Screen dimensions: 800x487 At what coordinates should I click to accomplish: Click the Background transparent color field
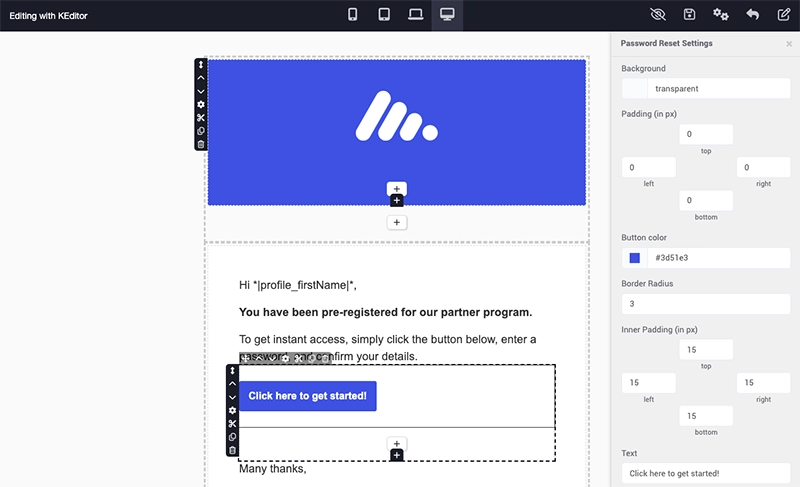coord(718,89)
